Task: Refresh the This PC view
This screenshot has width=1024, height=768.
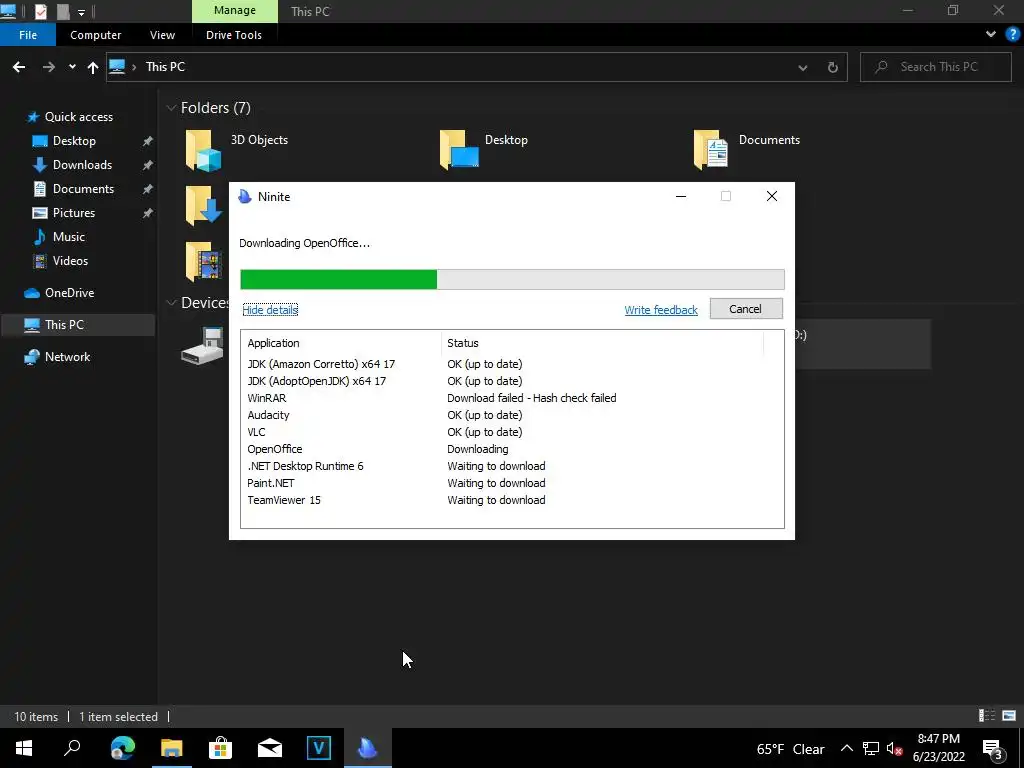Action: 833,67
